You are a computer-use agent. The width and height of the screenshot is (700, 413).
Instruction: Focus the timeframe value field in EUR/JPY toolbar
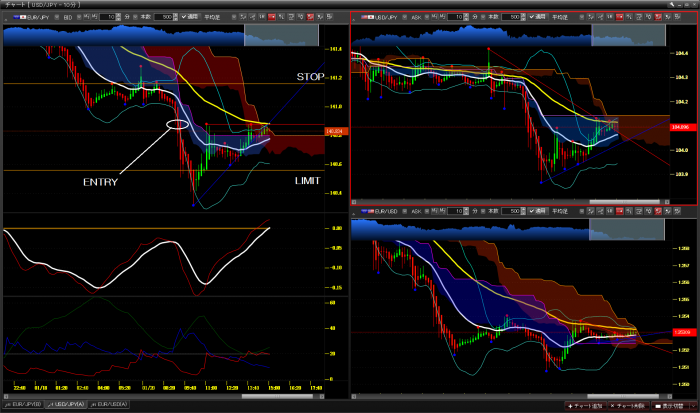pyautogui.click(x=107, y=17)
